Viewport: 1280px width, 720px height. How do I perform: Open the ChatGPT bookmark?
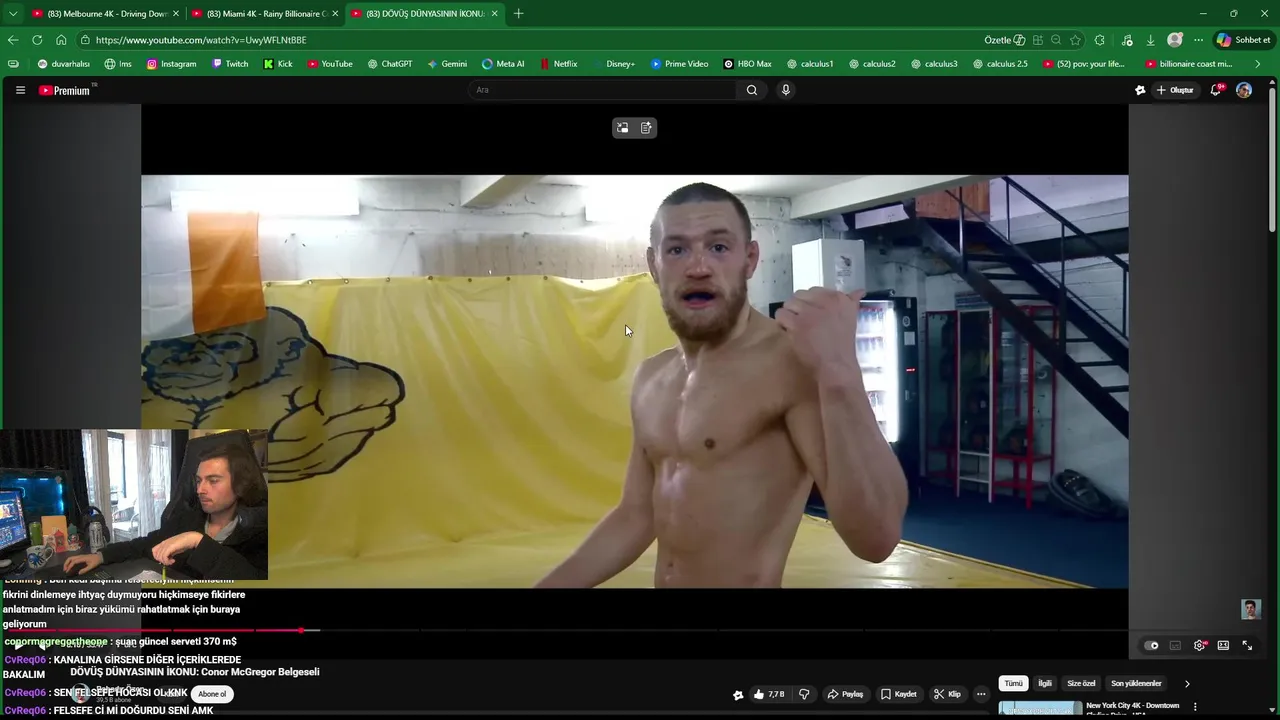(x=390, y=64)
